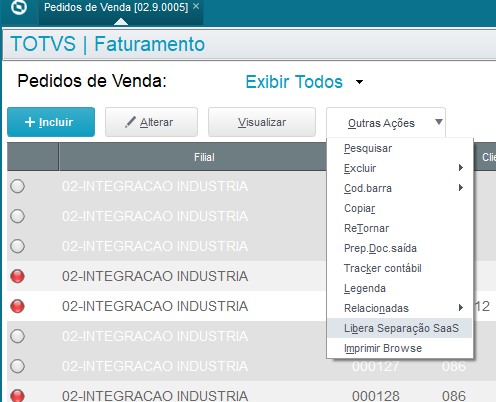Click the arrow next to Exibir Todos
This screenshot has height=402, width=496.
(359, 82)
